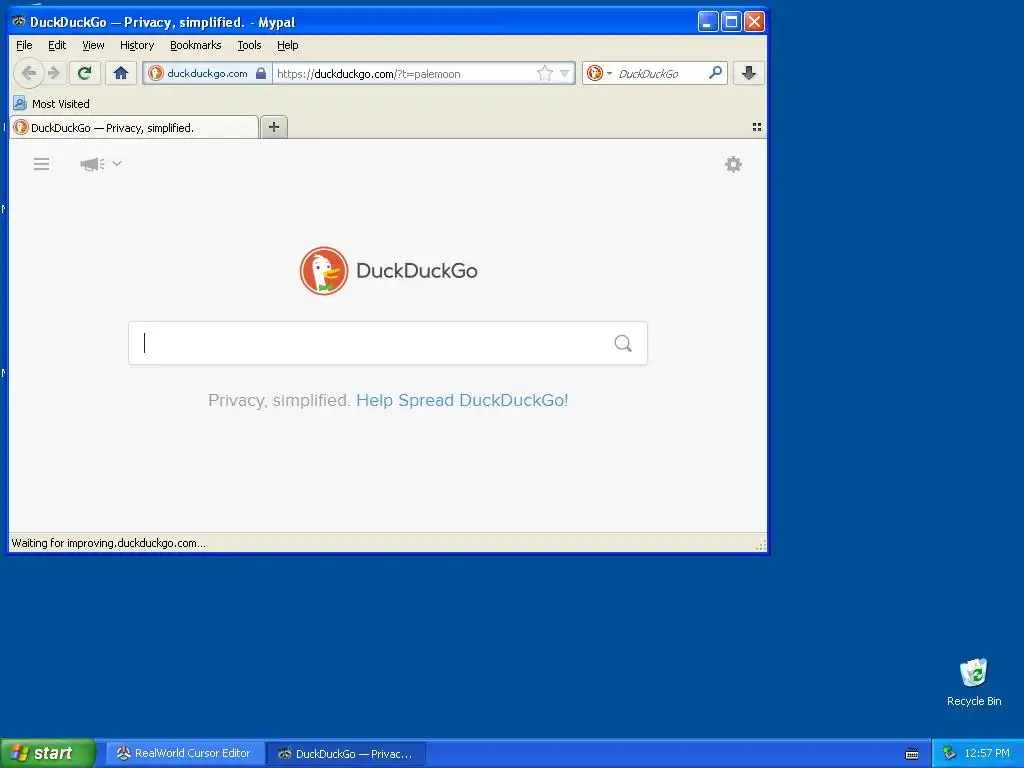The width and height of the screenshot is (1024, 768).
Task: Click the DuckDuckGo — Privac... taskbar button
Action: (346, 754)
